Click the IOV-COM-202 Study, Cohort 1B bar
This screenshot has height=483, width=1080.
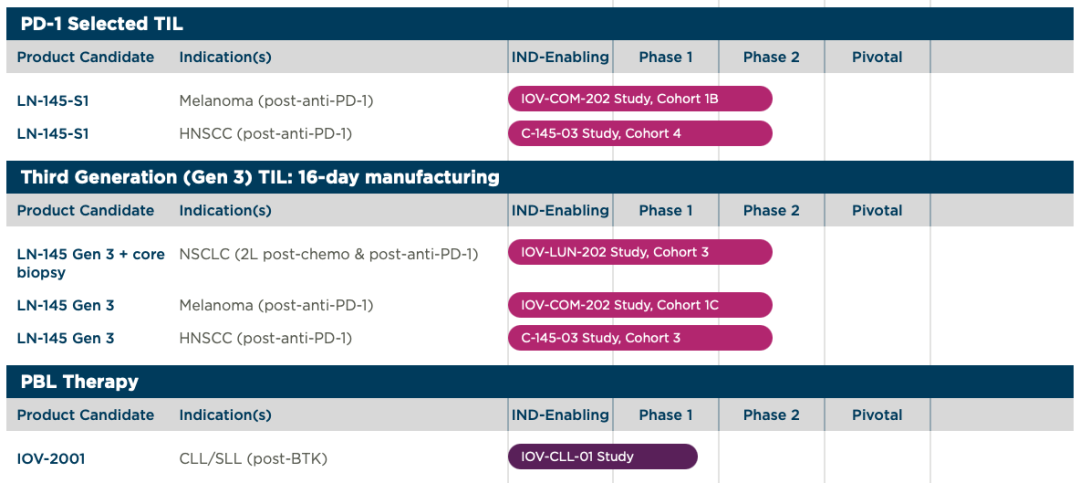[640, 99]
